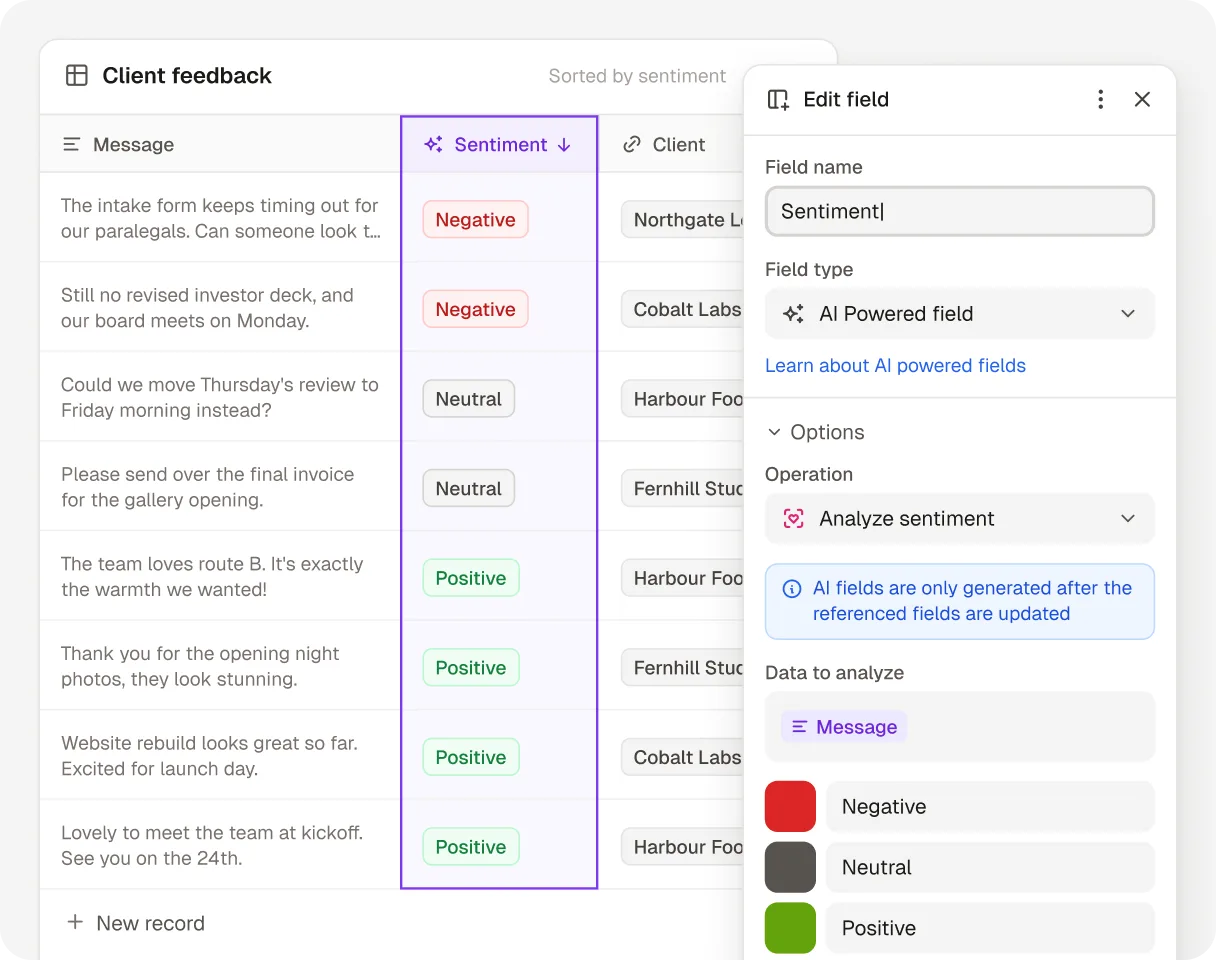Click Positive tag in route B row
The height and width of the screenshot is (960, 1216).
pyautogui.click(x=471, y=578)
